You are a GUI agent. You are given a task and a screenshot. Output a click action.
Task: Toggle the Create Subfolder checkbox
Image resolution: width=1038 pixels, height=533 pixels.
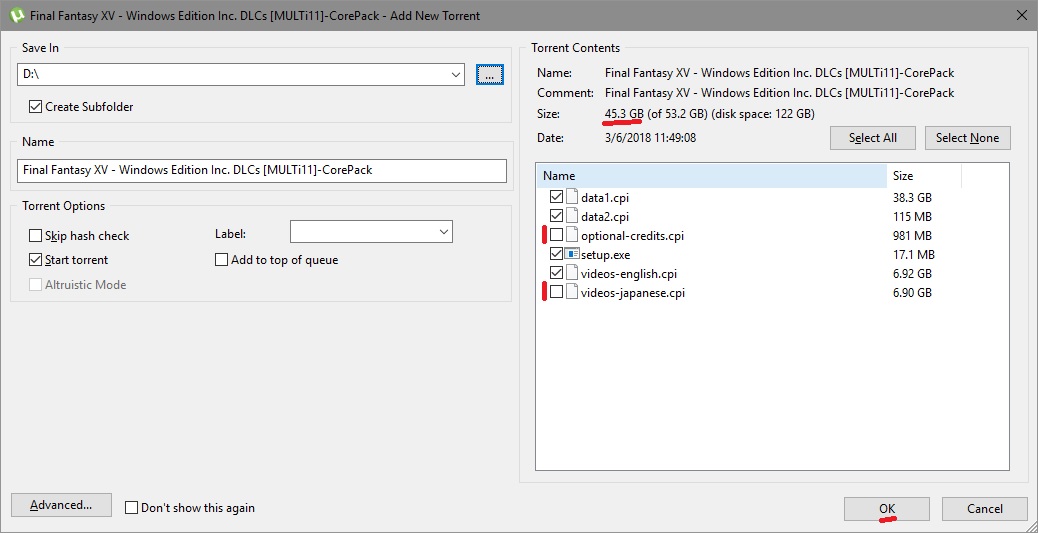point(35,107)
